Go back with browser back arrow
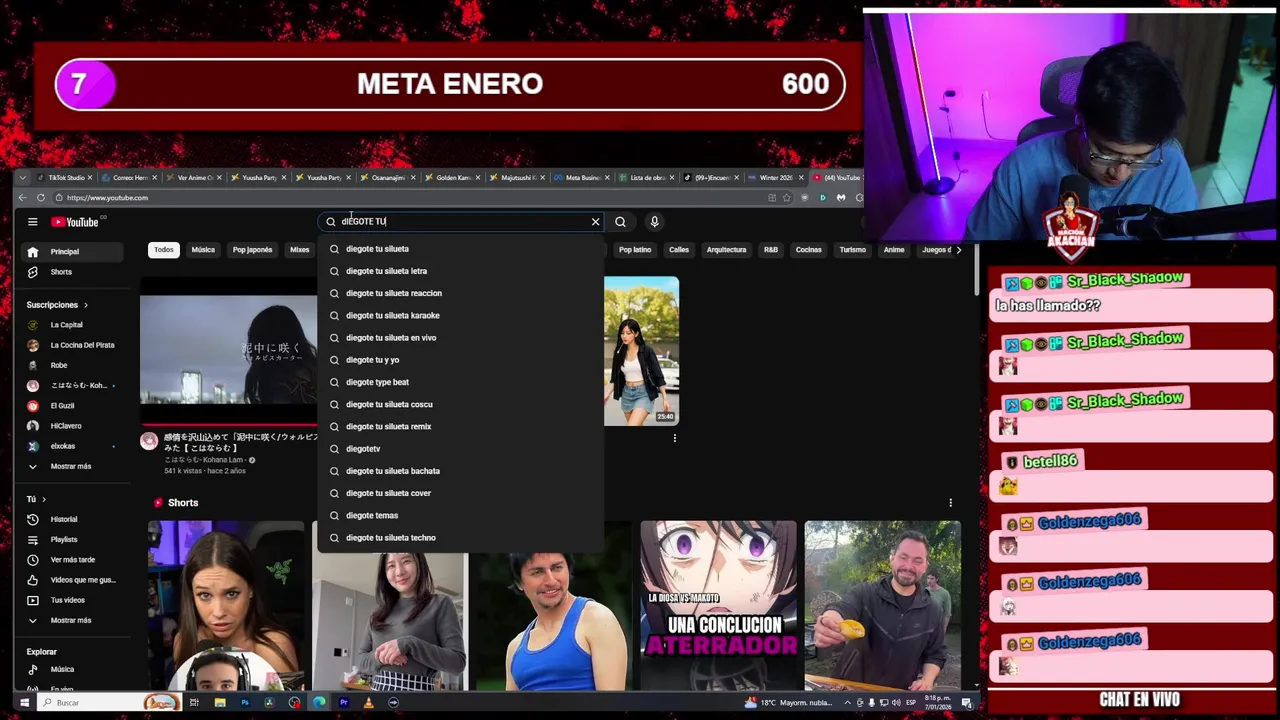 click(23, 198)
